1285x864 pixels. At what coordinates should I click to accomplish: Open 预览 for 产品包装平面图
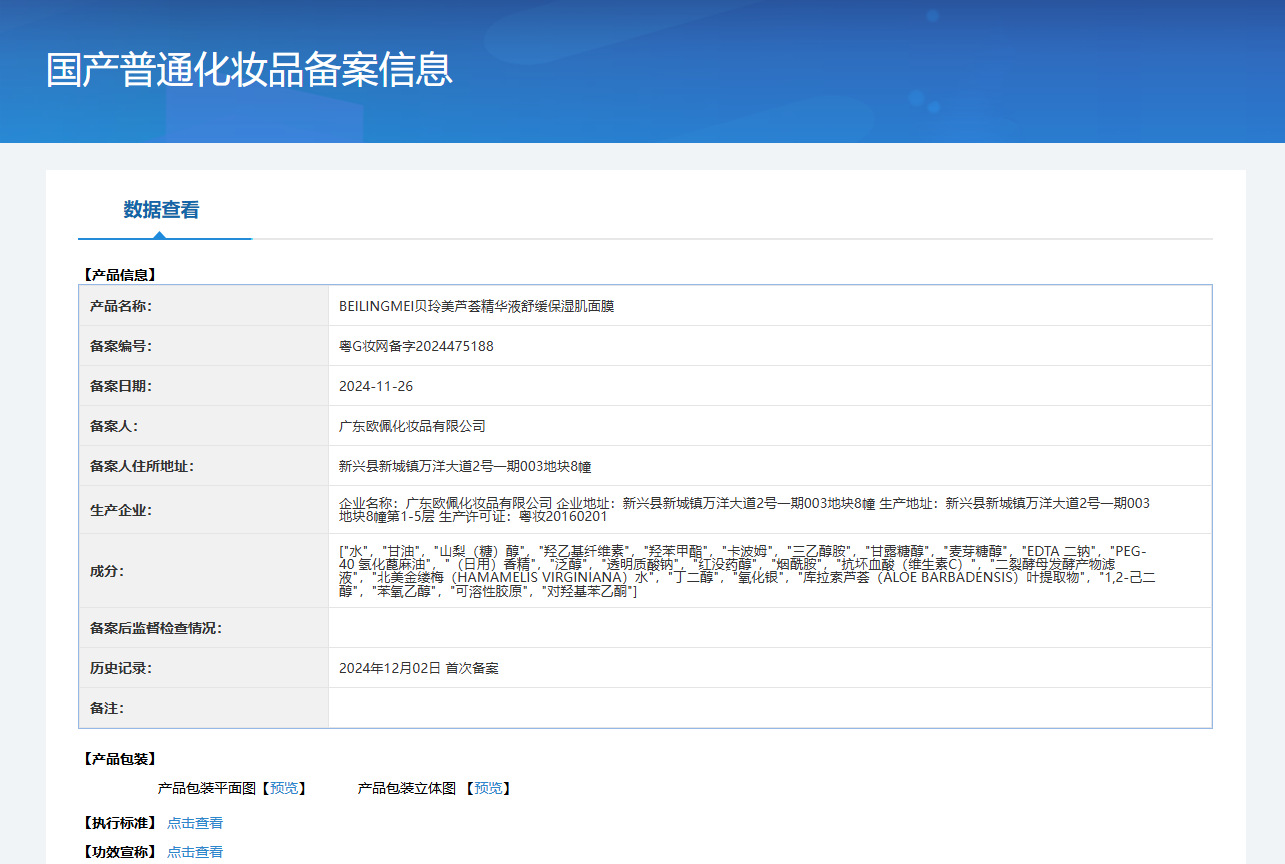click(284, 788)
